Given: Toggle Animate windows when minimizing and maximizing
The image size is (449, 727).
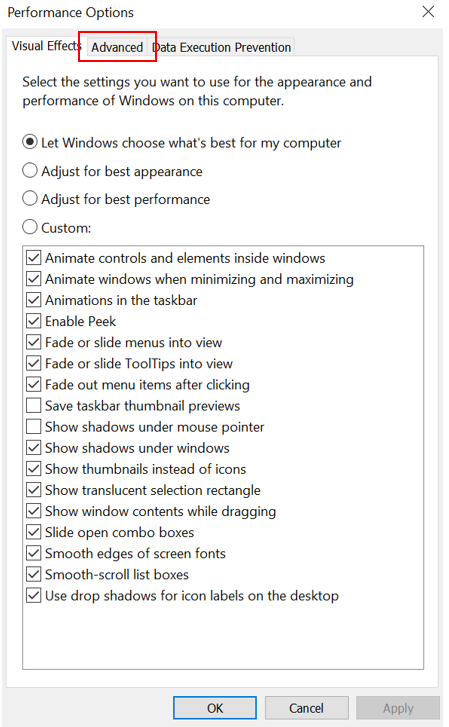Looking at the screenshot, I should click(x=34, y=279).
